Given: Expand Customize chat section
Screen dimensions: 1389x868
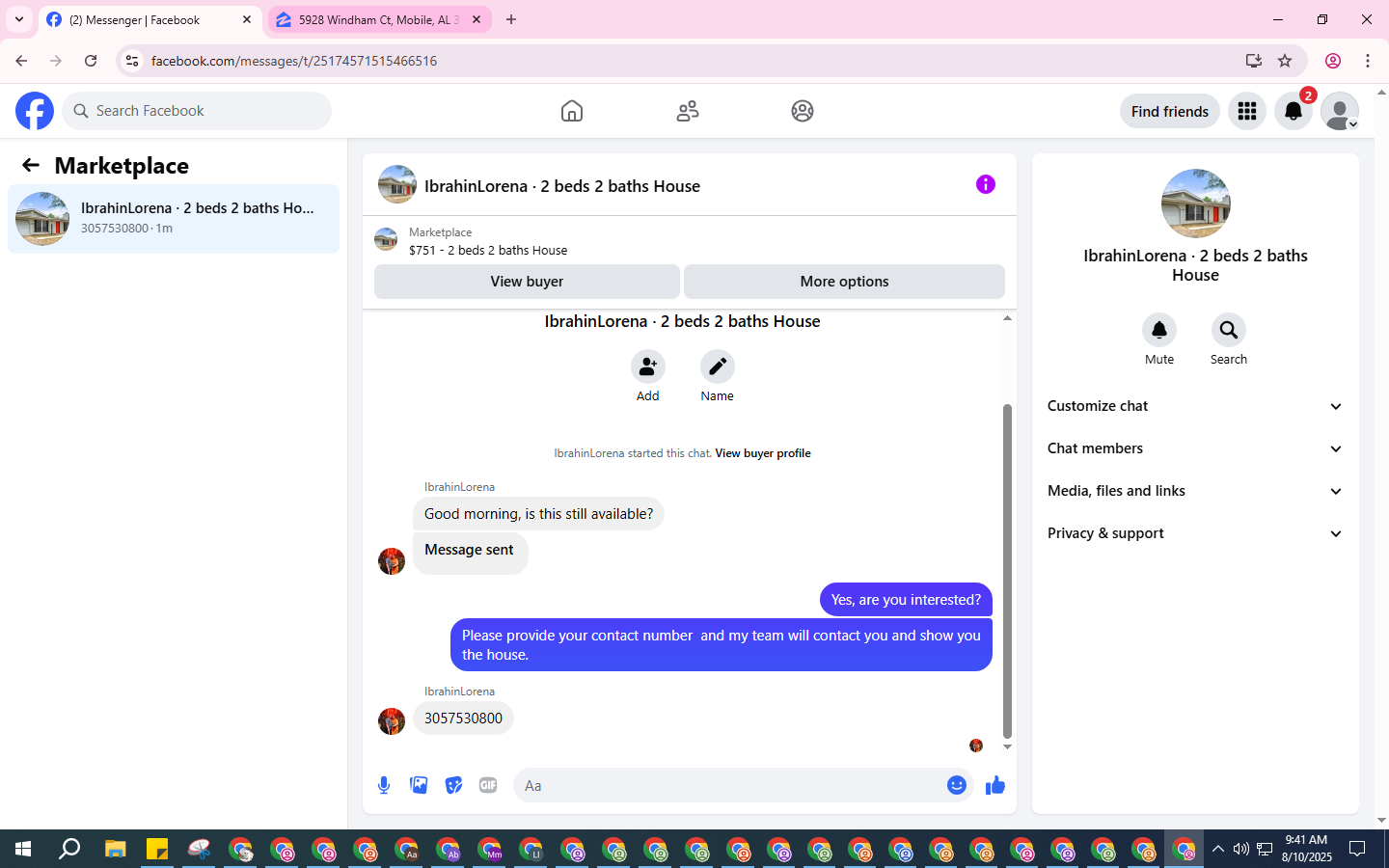Looking at the screenshot, I should click(1195, 406).
